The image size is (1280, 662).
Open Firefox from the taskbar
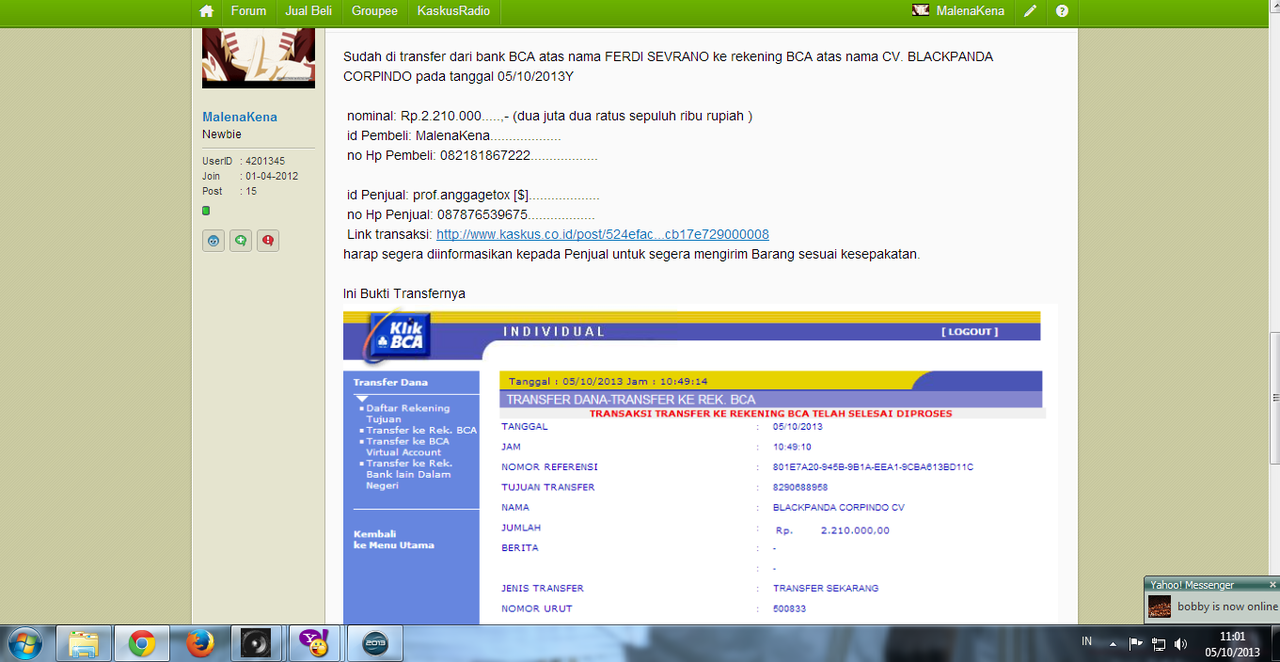pyautogui.click(x=199, y=644)
